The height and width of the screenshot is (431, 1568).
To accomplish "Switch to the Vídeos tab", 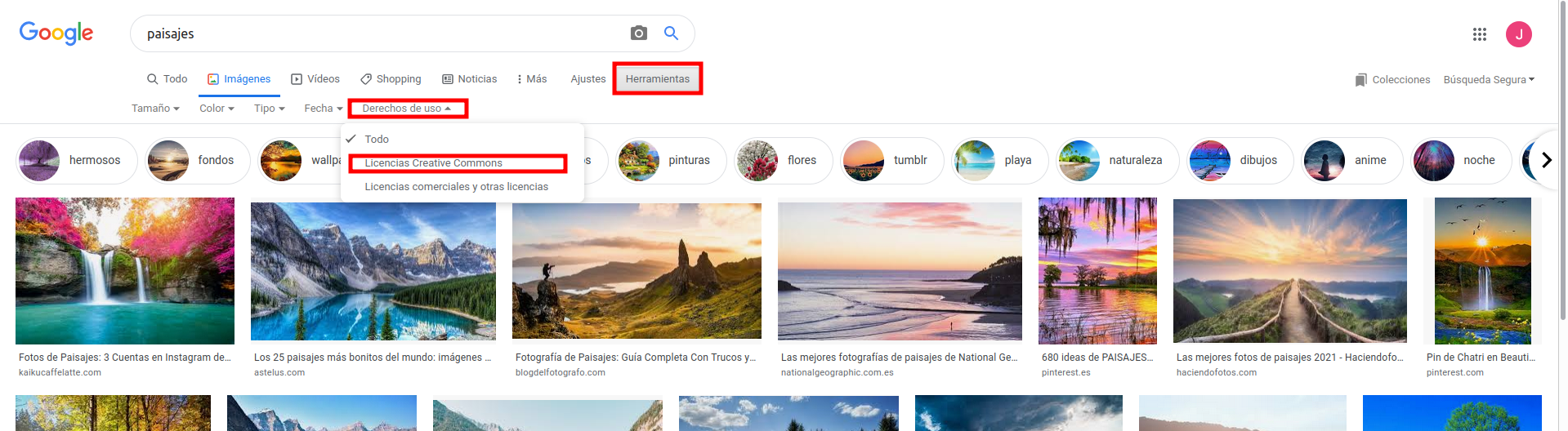I will point(315,79).
